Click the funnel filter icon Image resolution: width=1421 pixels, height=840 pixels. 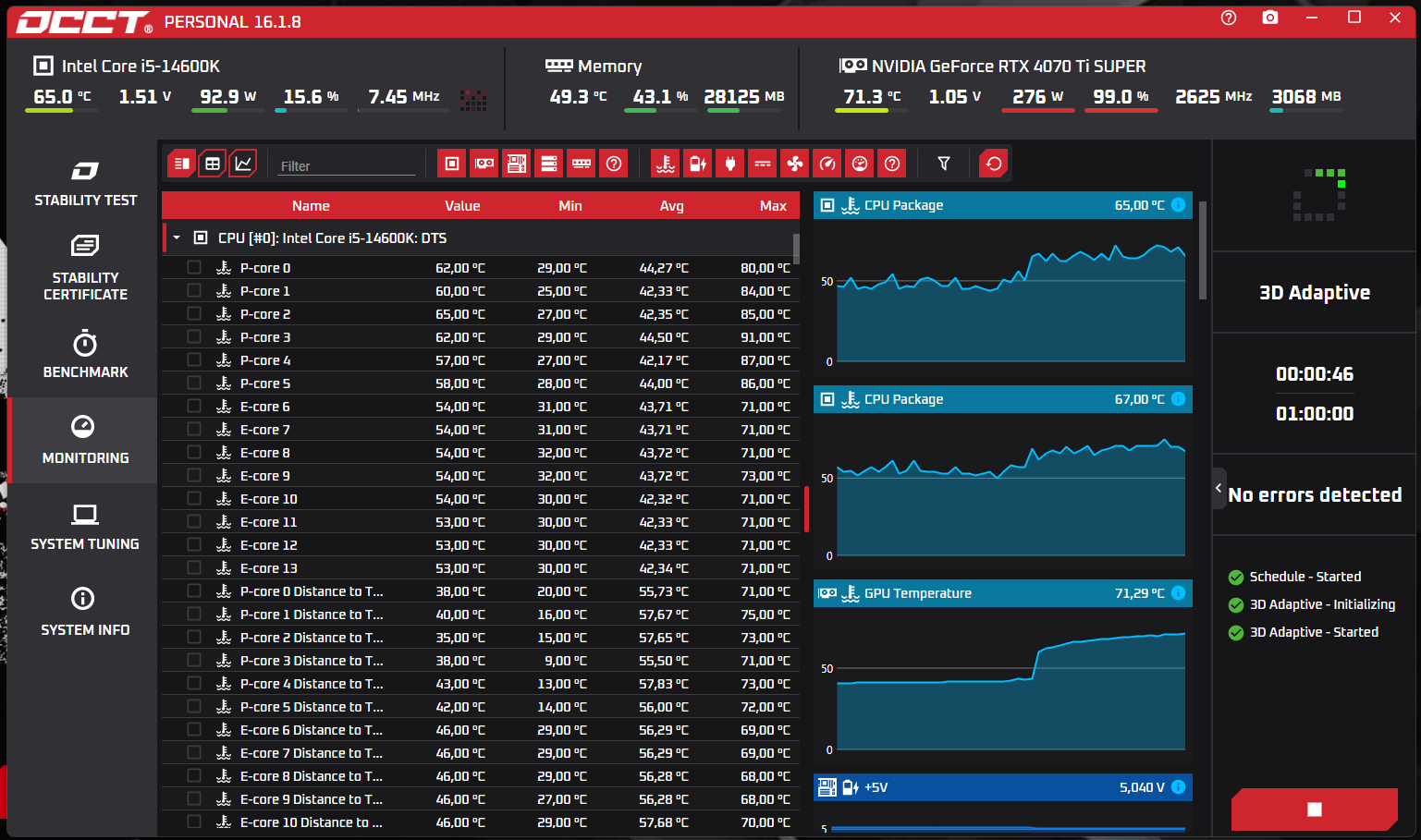click(944, 164)
